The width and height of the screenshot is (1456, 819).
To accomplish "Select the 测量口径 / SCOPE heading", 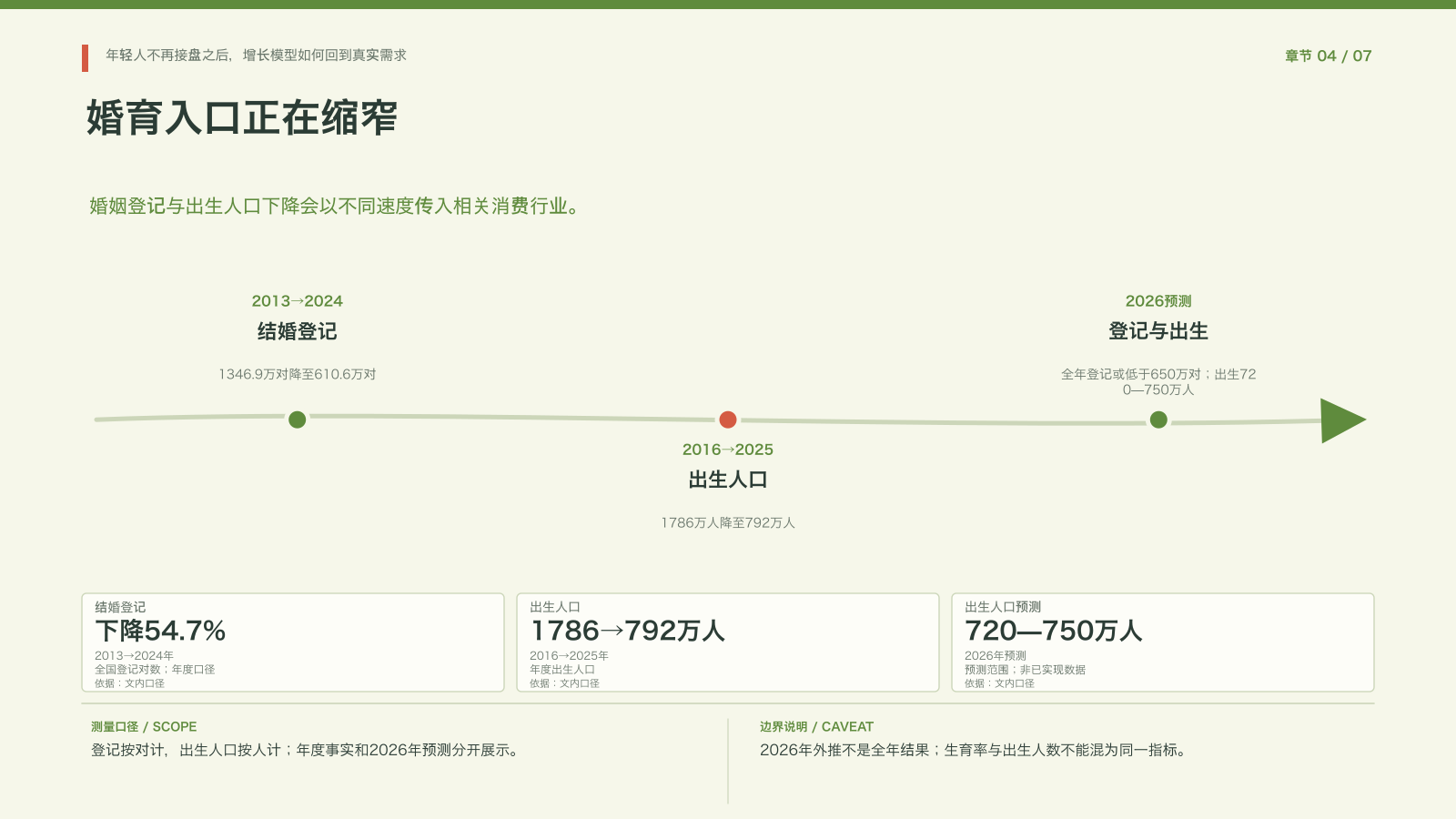I will coord(144,727).
